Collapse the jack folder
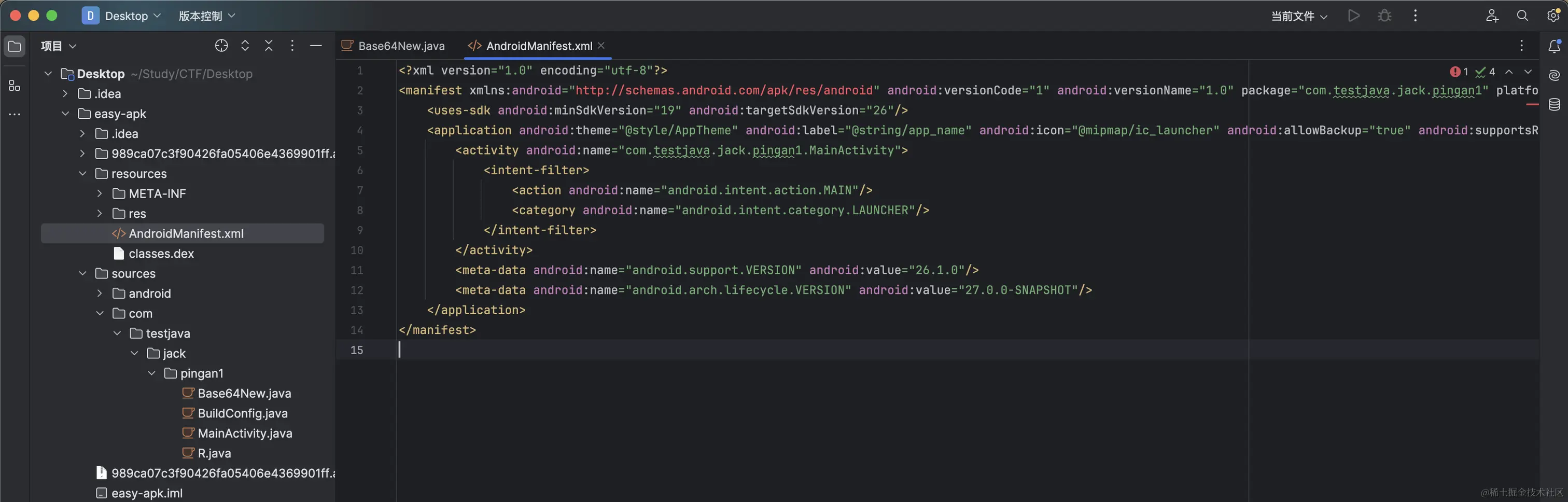 click(134, 353)
